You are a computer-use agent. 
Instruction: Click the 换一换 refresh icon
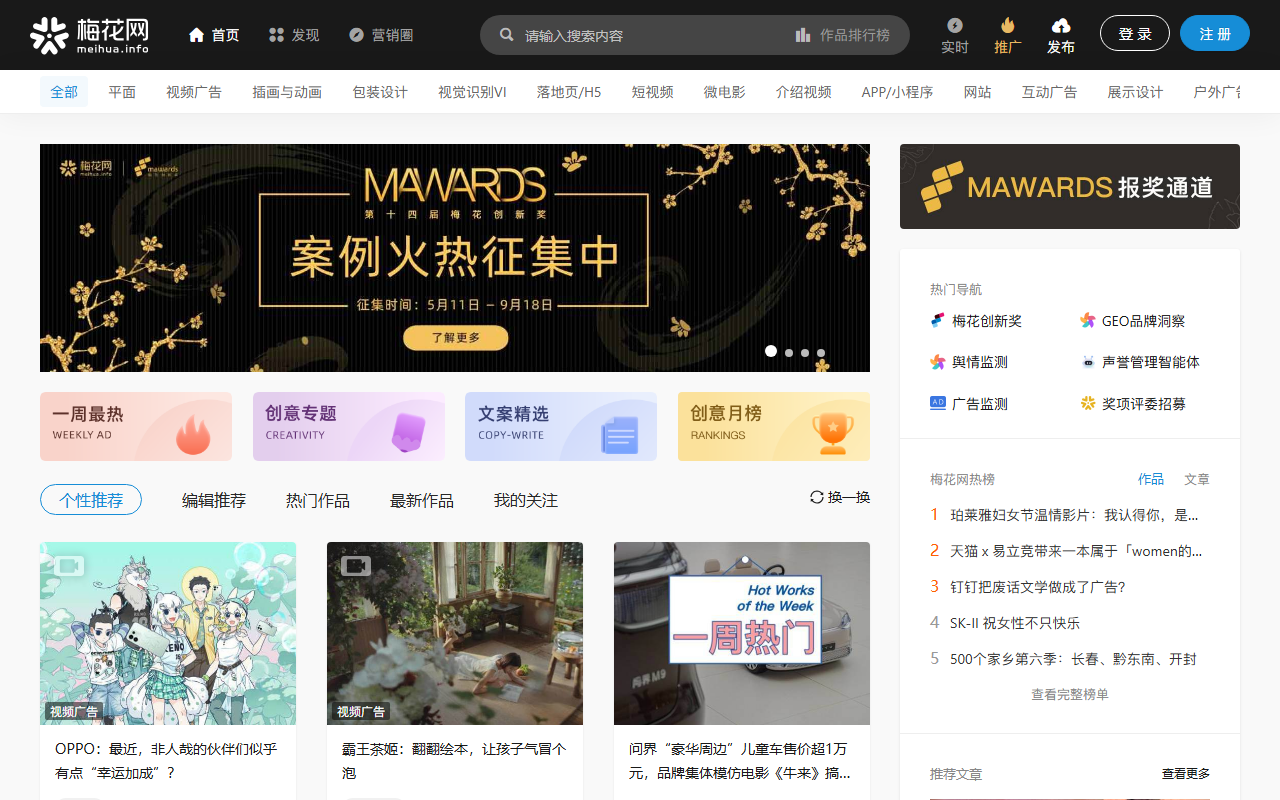817,497
